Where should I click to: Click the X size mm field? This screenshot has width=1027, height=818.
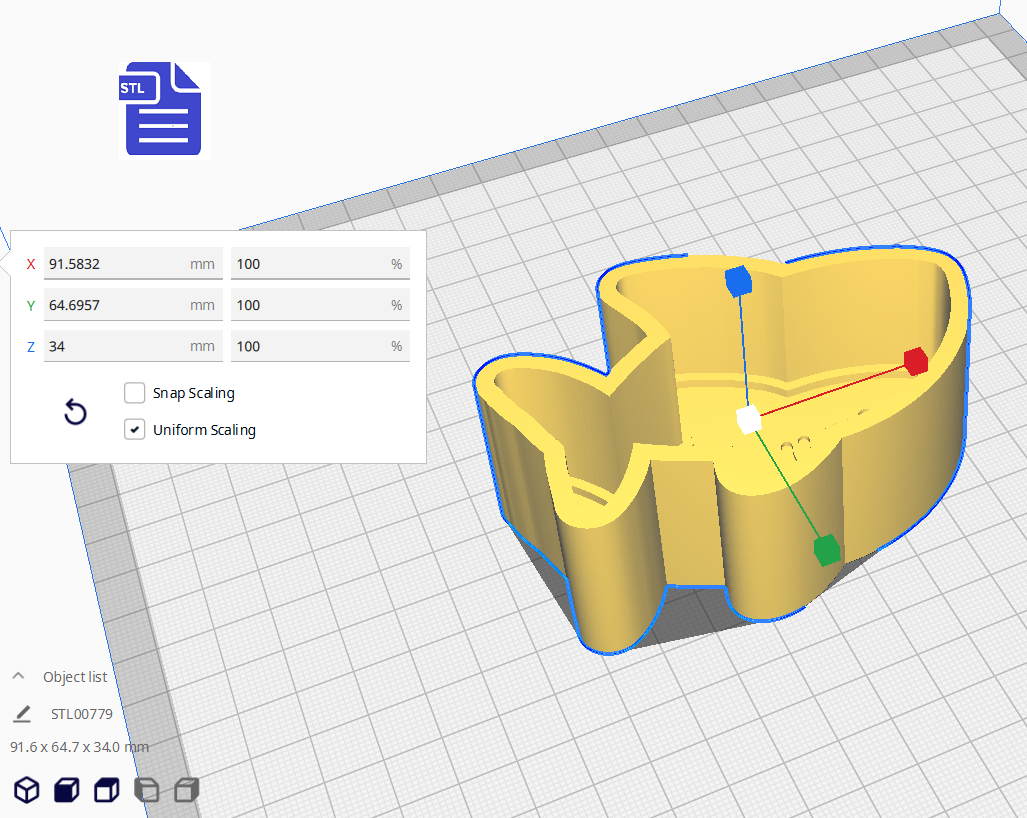133,264
